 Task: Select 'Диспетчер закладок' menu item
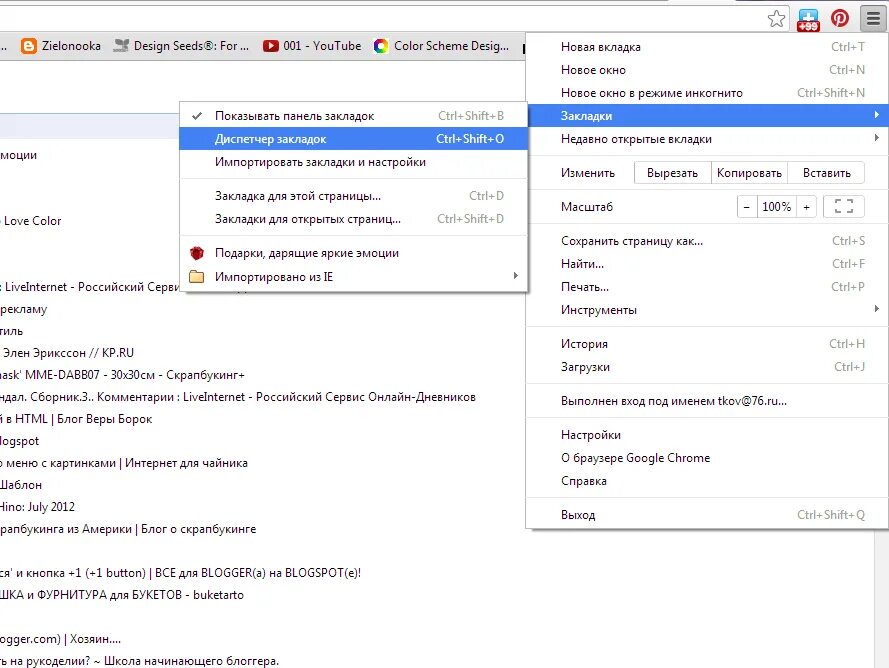(353, 139)
